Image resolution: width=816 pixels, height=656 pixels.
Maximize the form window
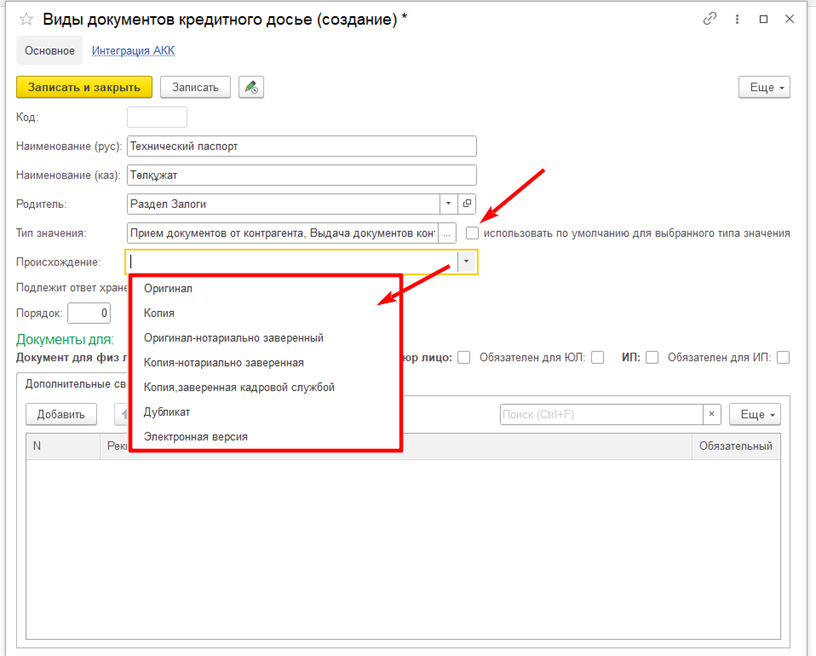pyautogui.click(x=763, y=19)
